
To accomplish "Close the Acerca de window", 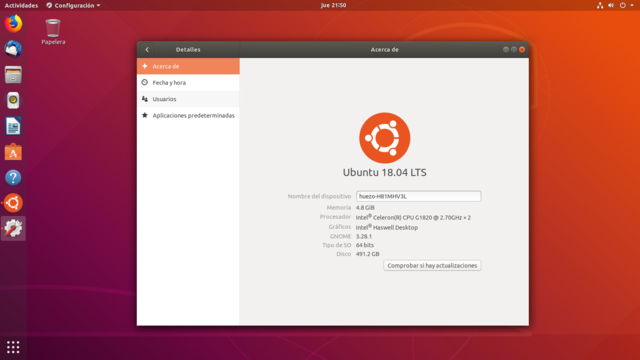I will (x=522, y=49).
